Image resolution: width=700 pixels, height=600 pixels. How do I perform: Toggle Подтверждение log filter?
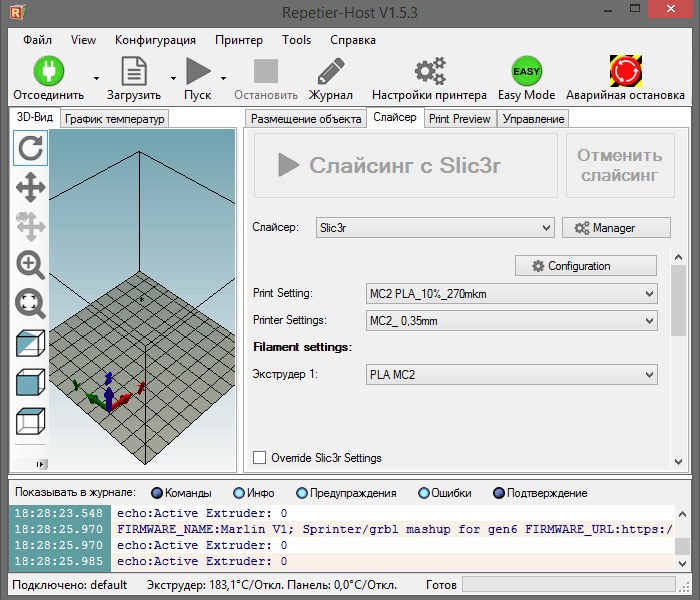[x=499, y=493]
